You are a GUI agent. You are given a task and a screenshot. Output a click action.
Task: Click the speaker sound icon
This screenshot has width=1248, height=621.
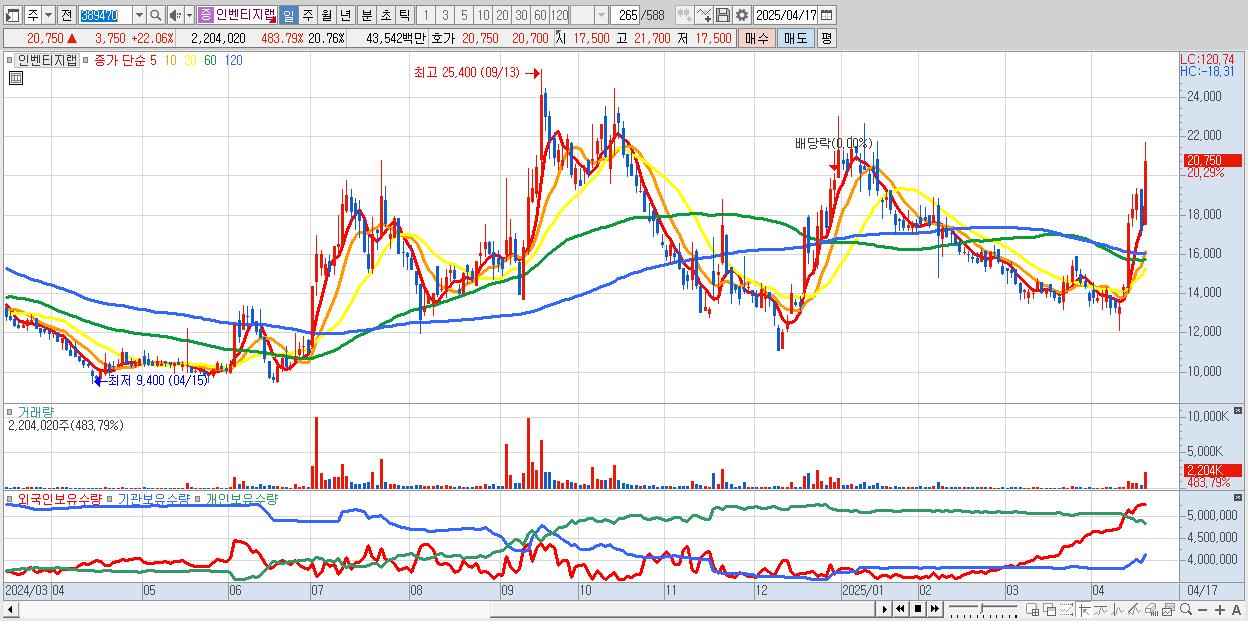click(175, 15)
